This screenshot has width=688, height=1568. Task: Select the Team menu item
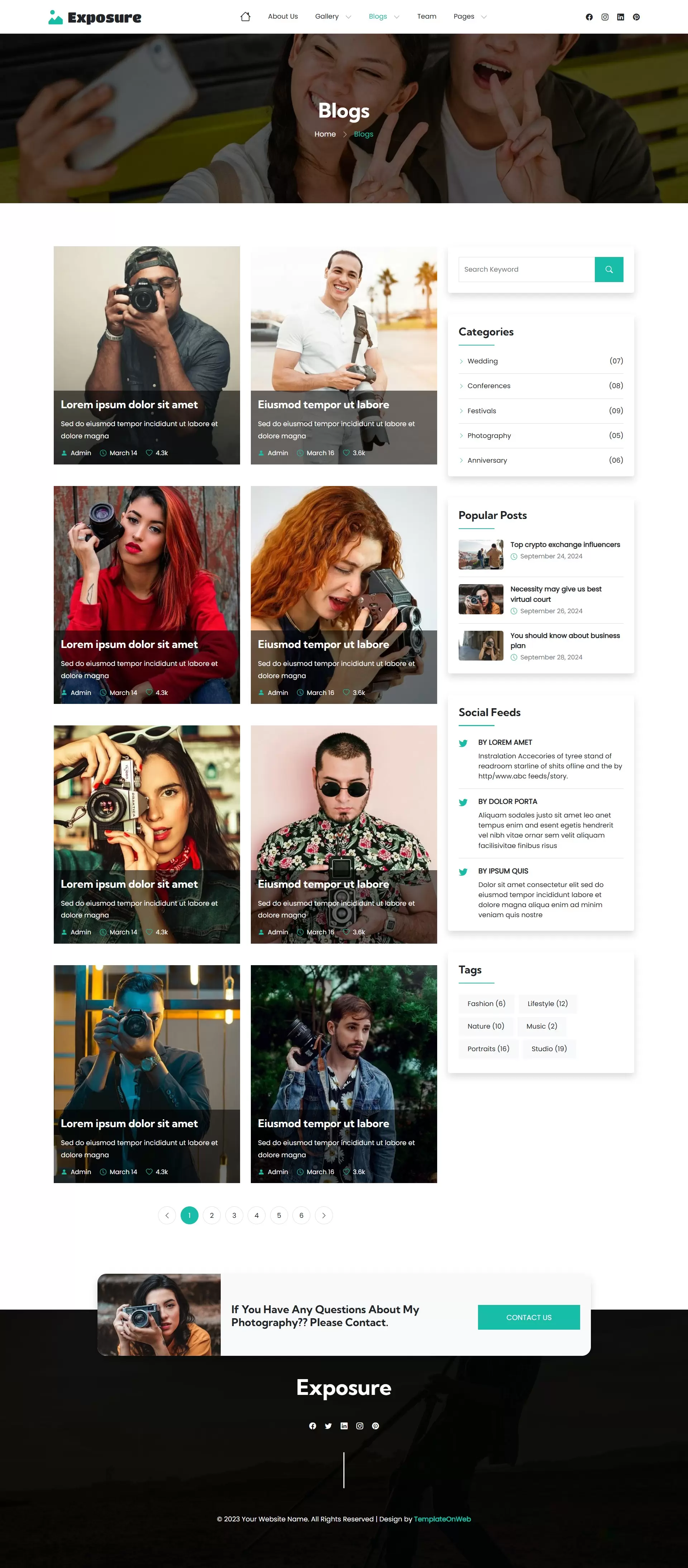click(426, 16)
